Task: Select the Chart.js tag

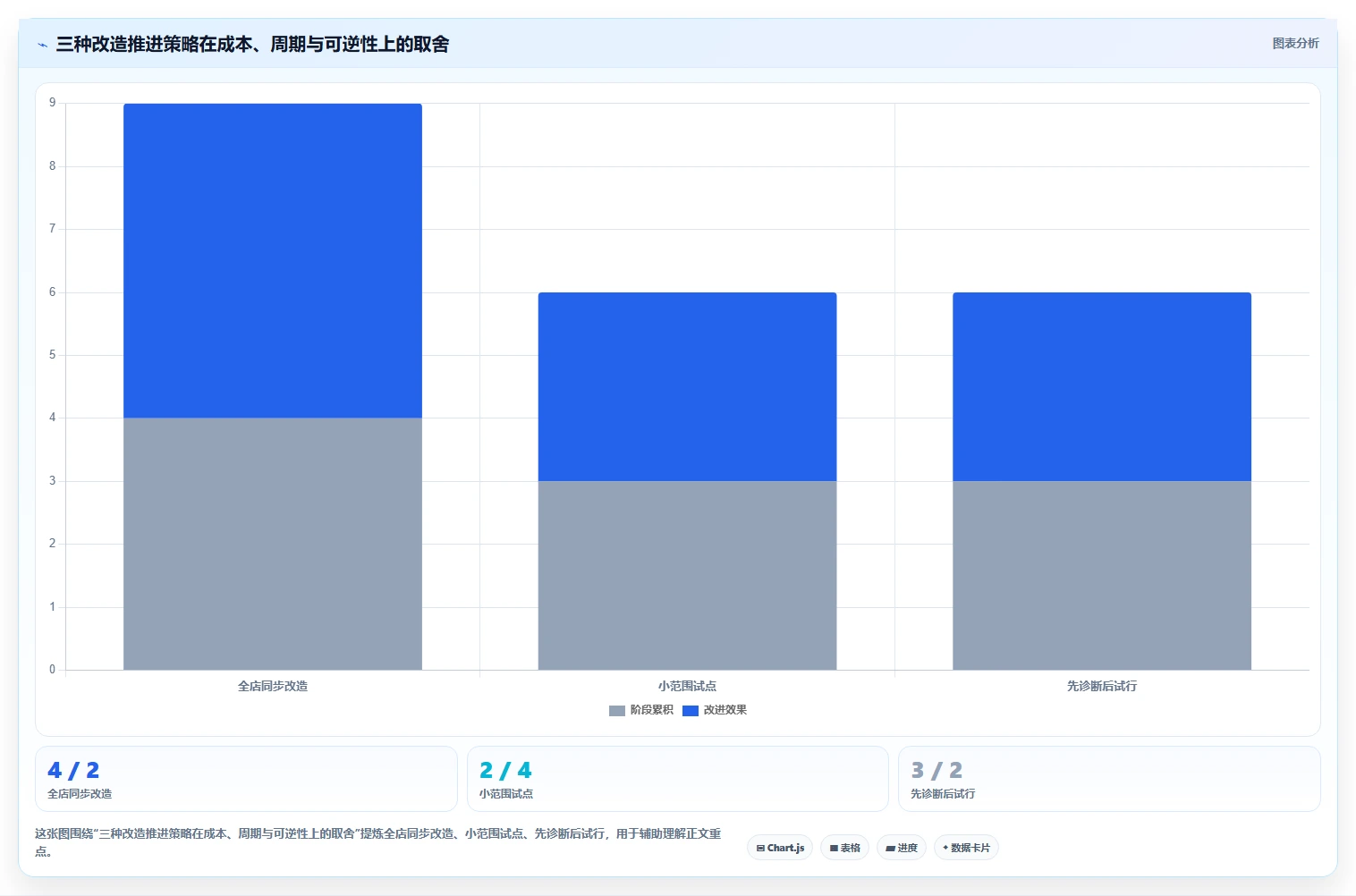Action: pyautogui.click(x=780, y=848)
